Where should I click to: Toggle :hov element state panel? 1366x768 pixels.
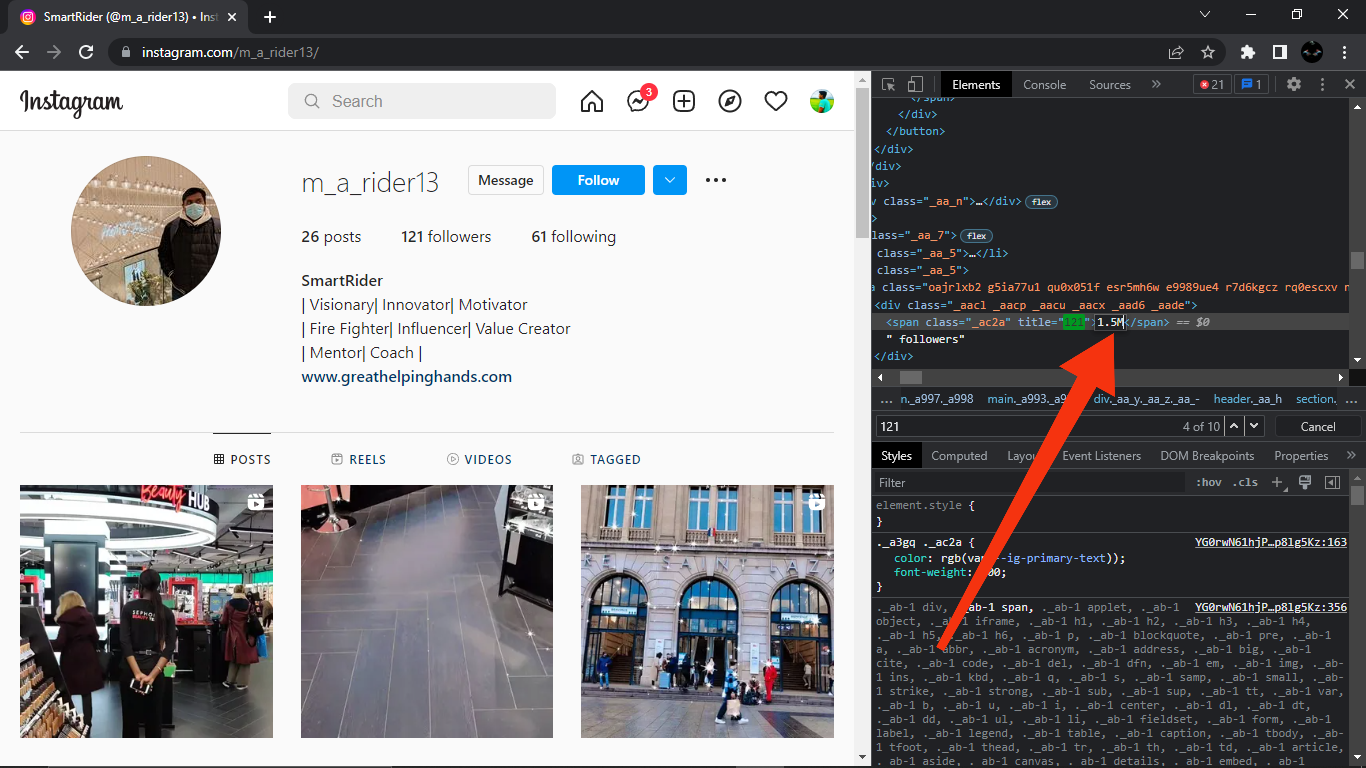tap(1209, 482)
